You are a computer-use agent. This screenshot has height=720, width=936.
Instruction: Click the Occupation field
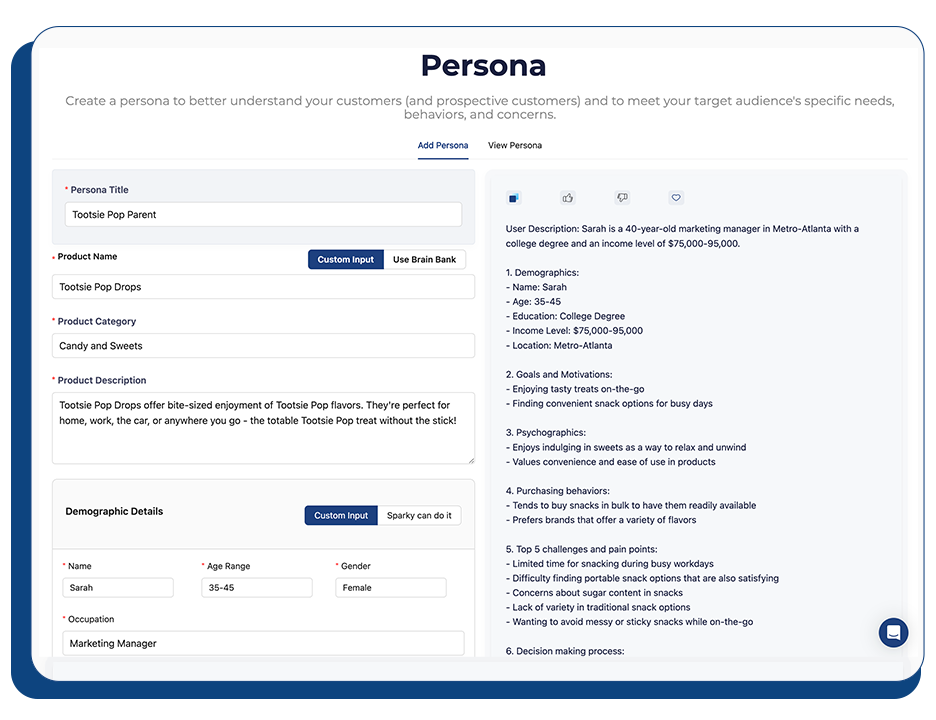click(x=263, y=644)
